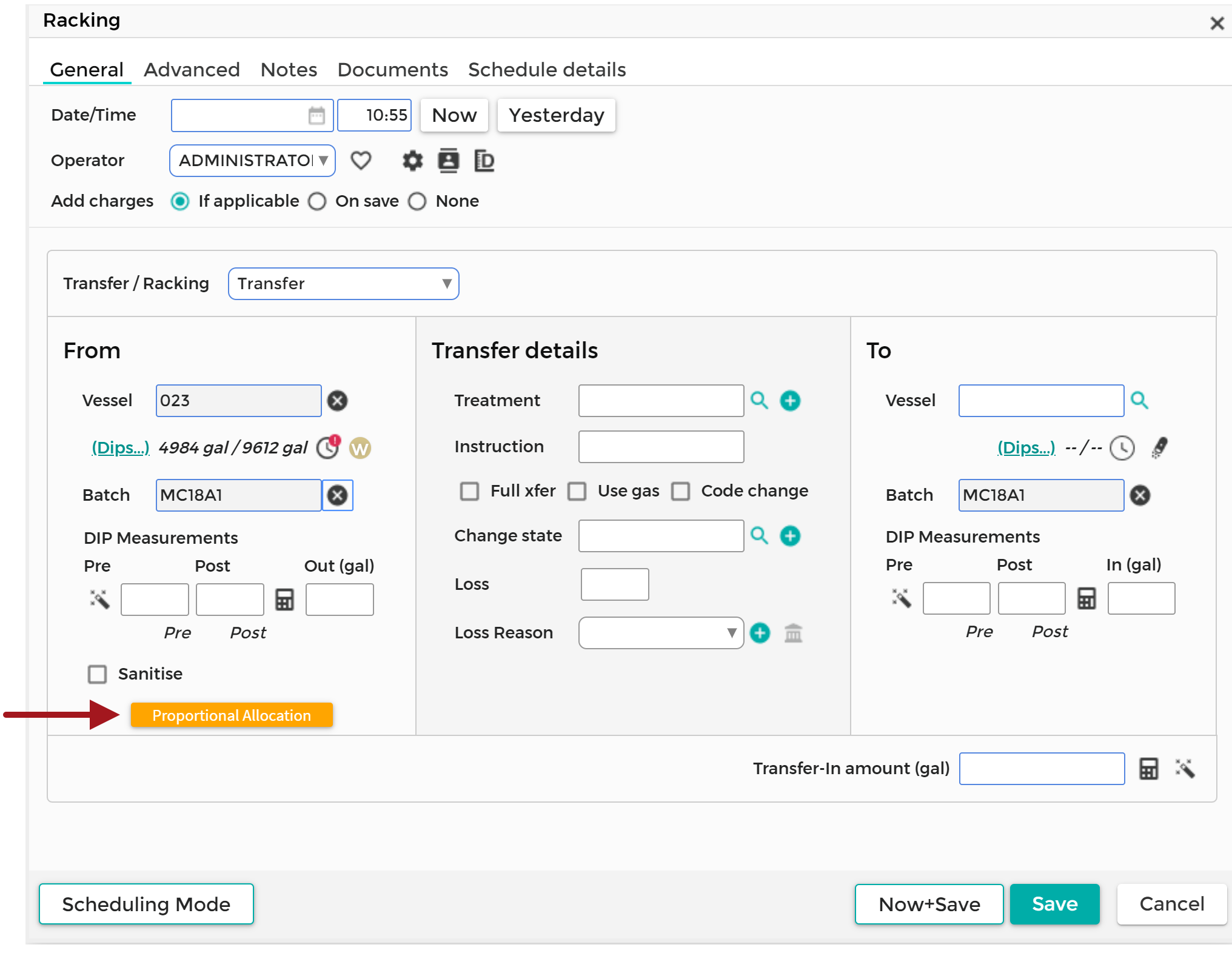Open the To vessel Dips link
Image resolution: width=1232 pixels, height=953 pixels.
[x=1026, y=448]
